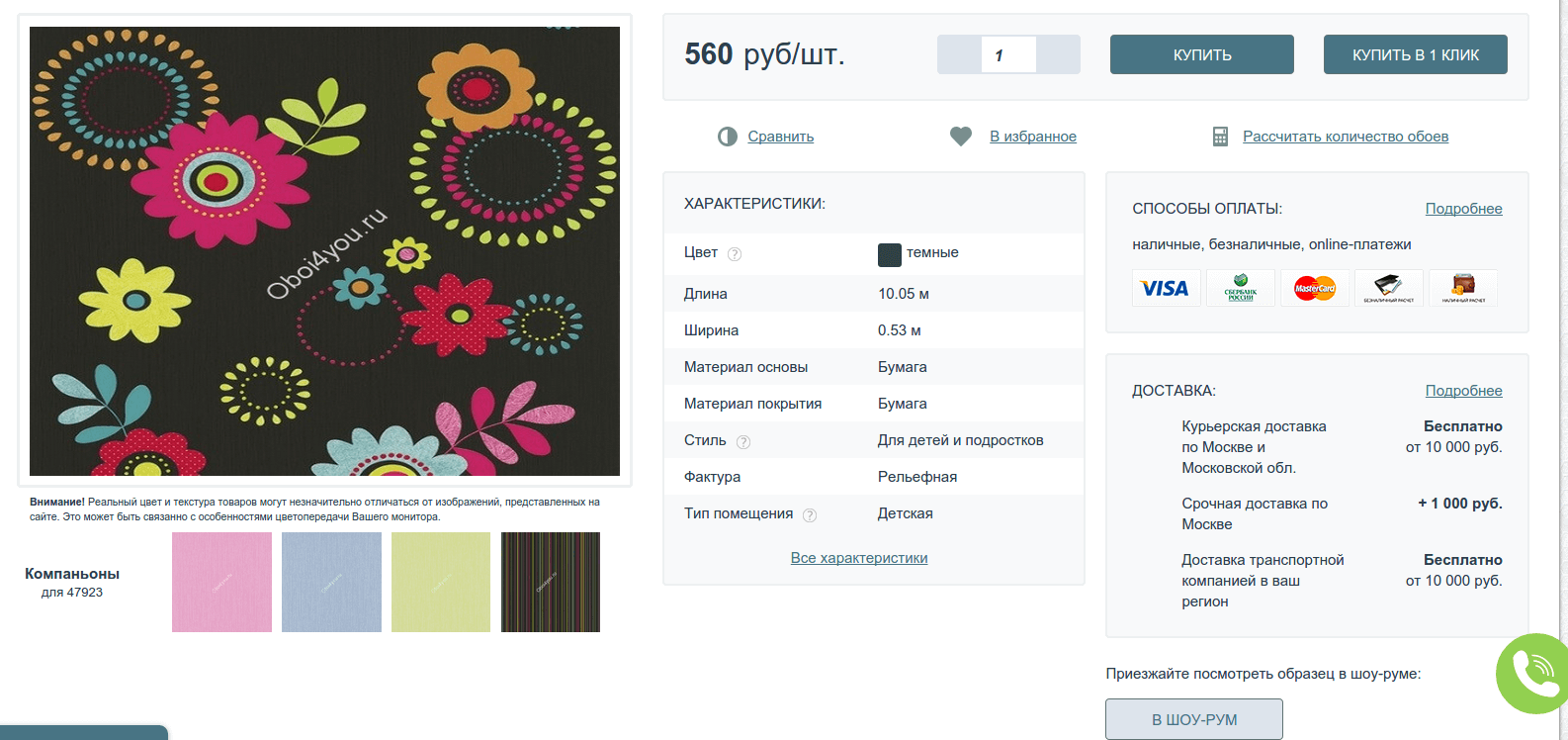This screenshot has width=1568, height=740.
Task: Click the dark color swatch темные
Action: point(889,254)
